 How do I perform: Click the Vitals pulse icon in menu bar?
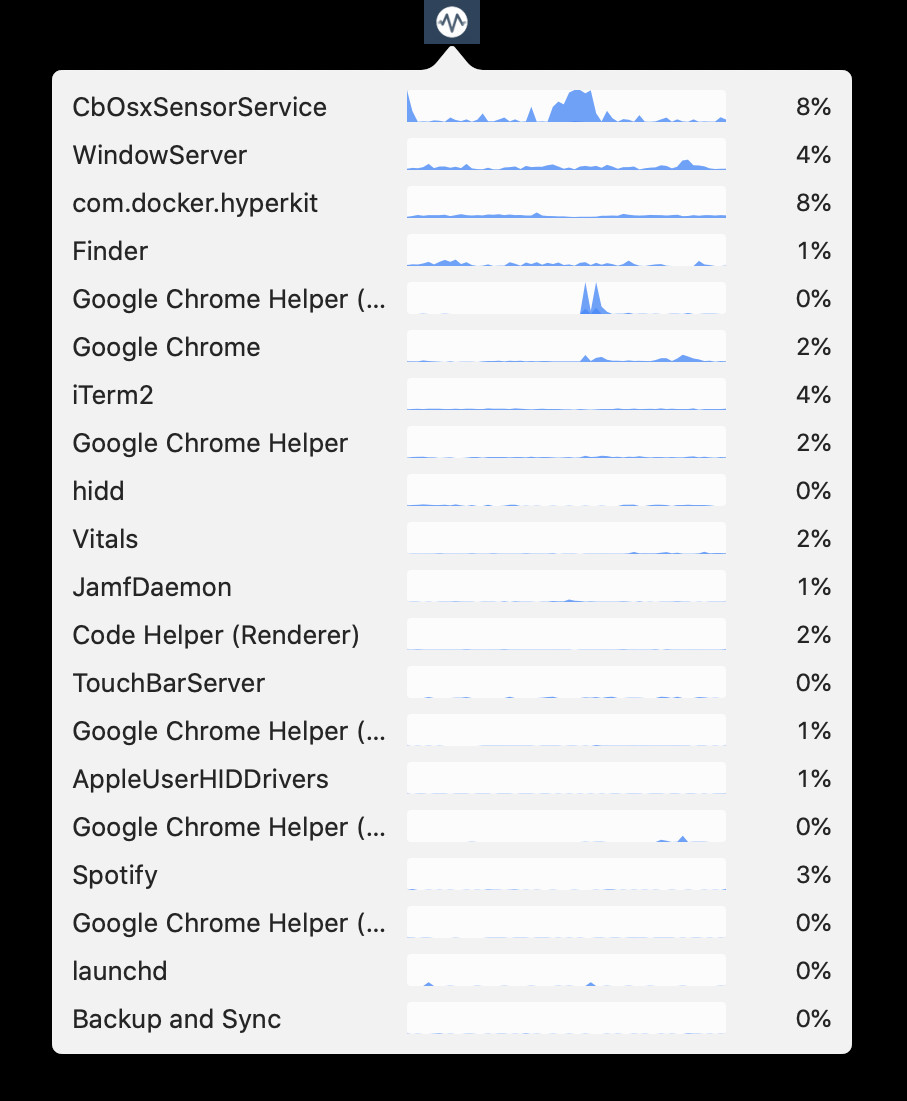451,22
